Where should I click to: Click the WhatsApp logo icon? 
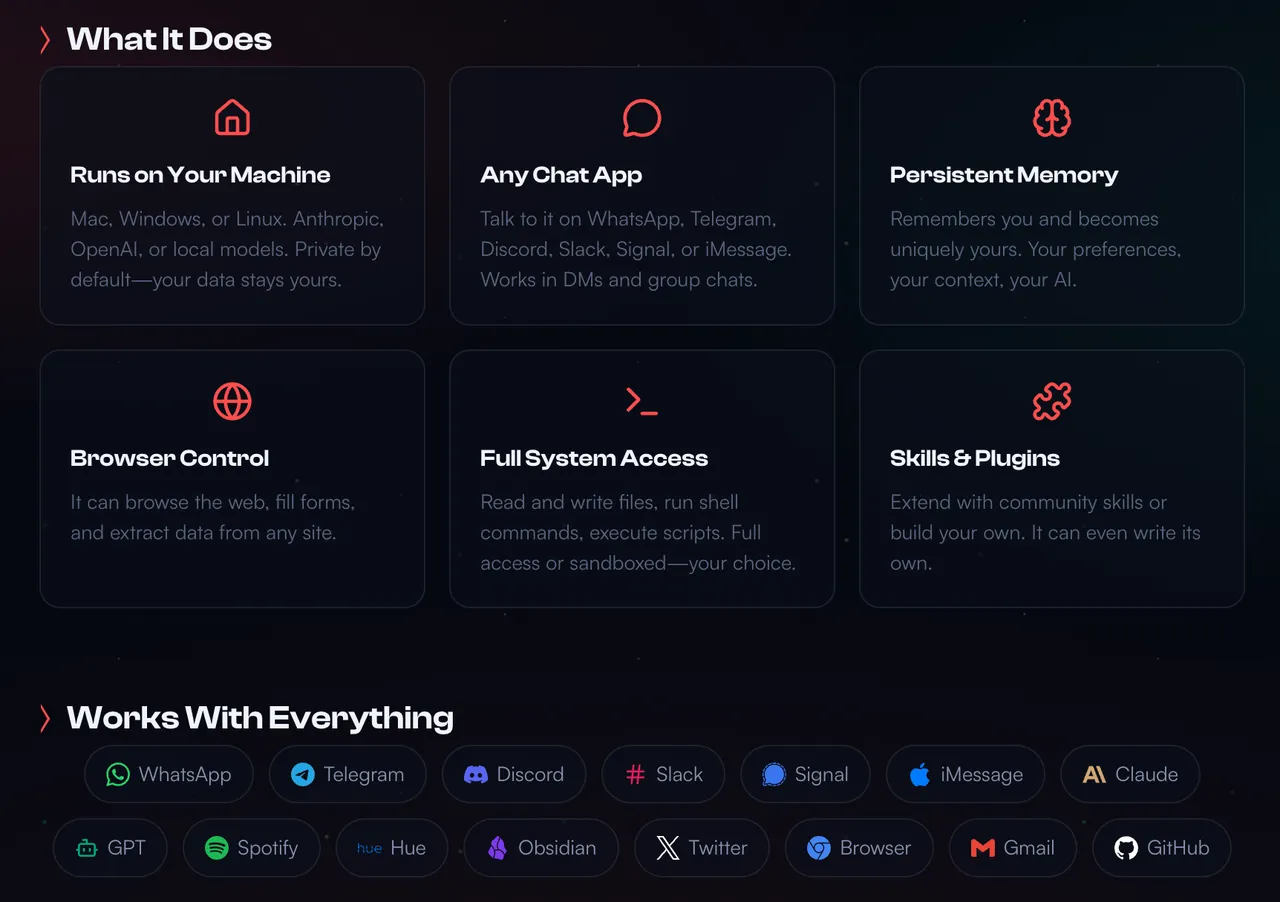click(118, 774)
